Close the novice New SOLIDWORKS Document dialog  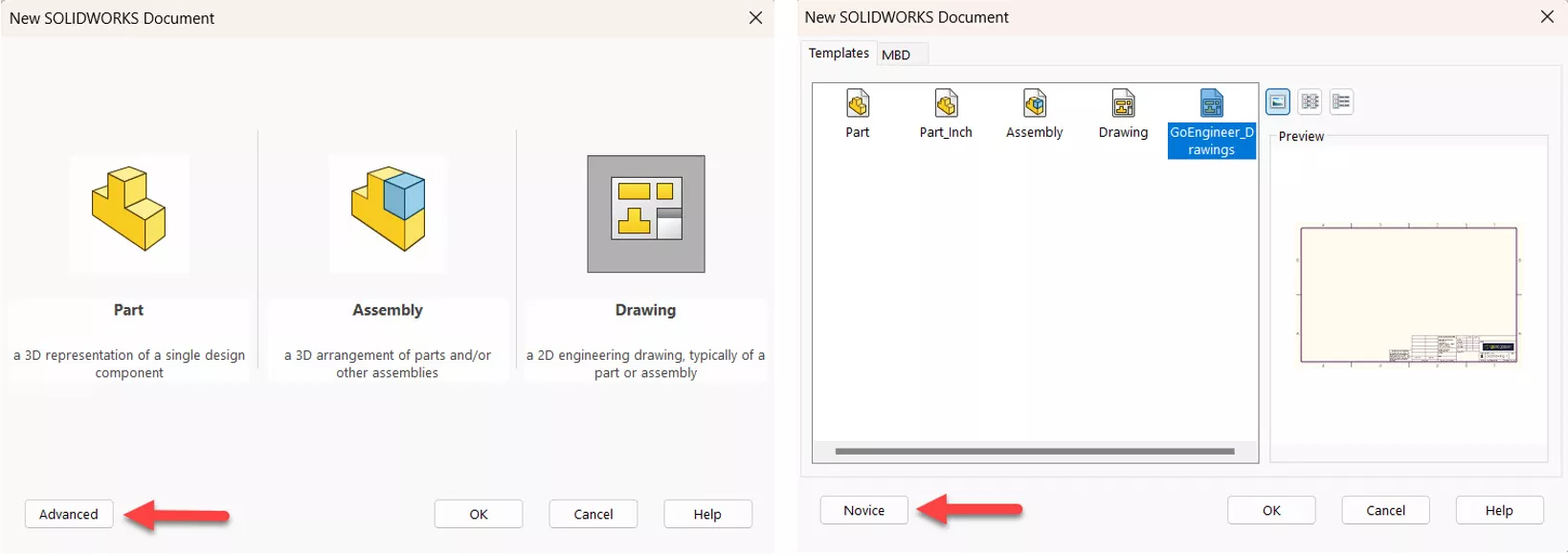[x=755, y=18]
